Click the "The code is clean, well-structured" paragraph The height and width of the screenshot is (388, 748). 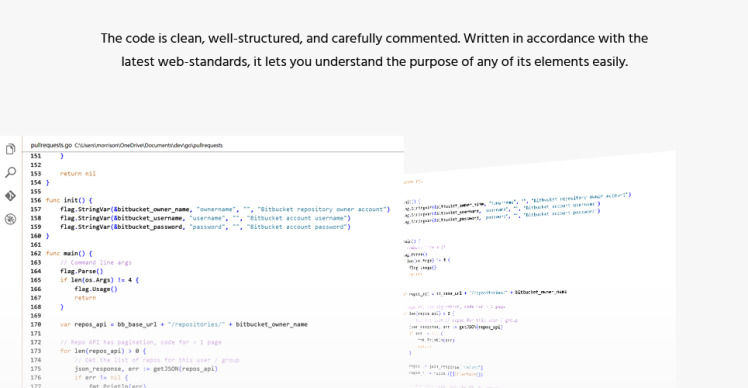pos(374,50)
